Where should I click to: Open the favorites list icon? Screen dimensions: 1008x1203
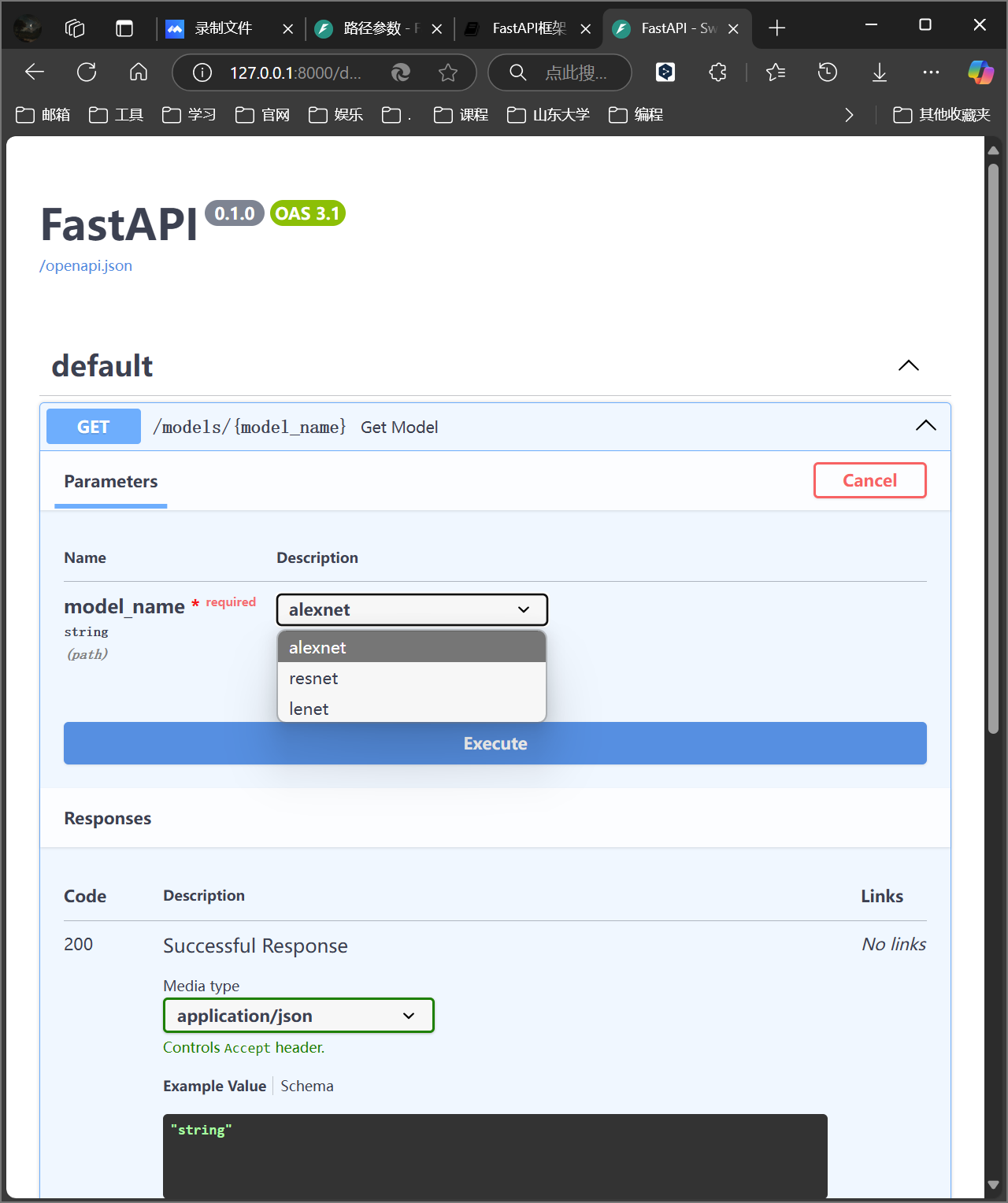(776, 72)
